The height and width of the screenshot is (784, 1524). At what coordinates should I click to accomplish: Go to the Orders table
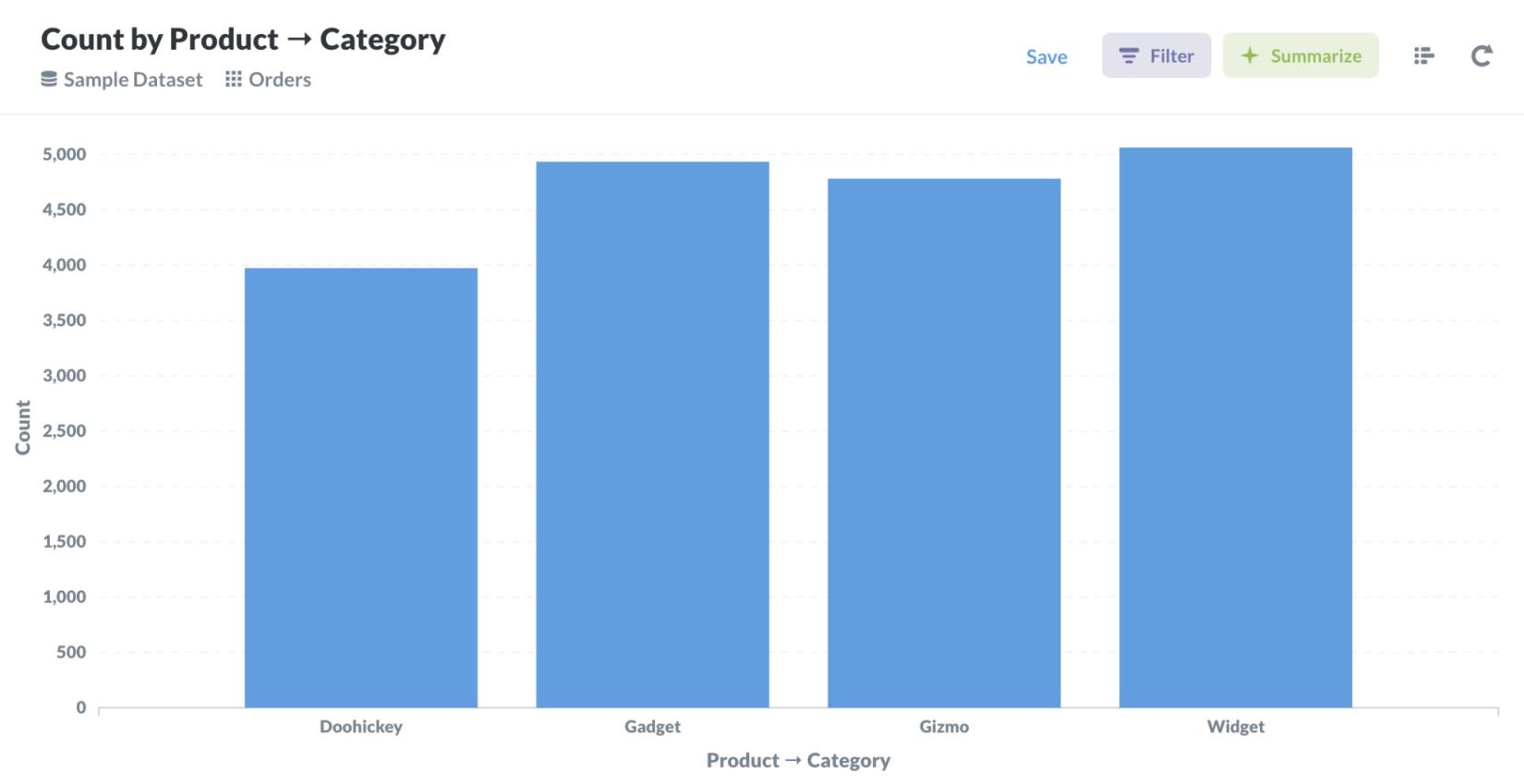(279, 79)
